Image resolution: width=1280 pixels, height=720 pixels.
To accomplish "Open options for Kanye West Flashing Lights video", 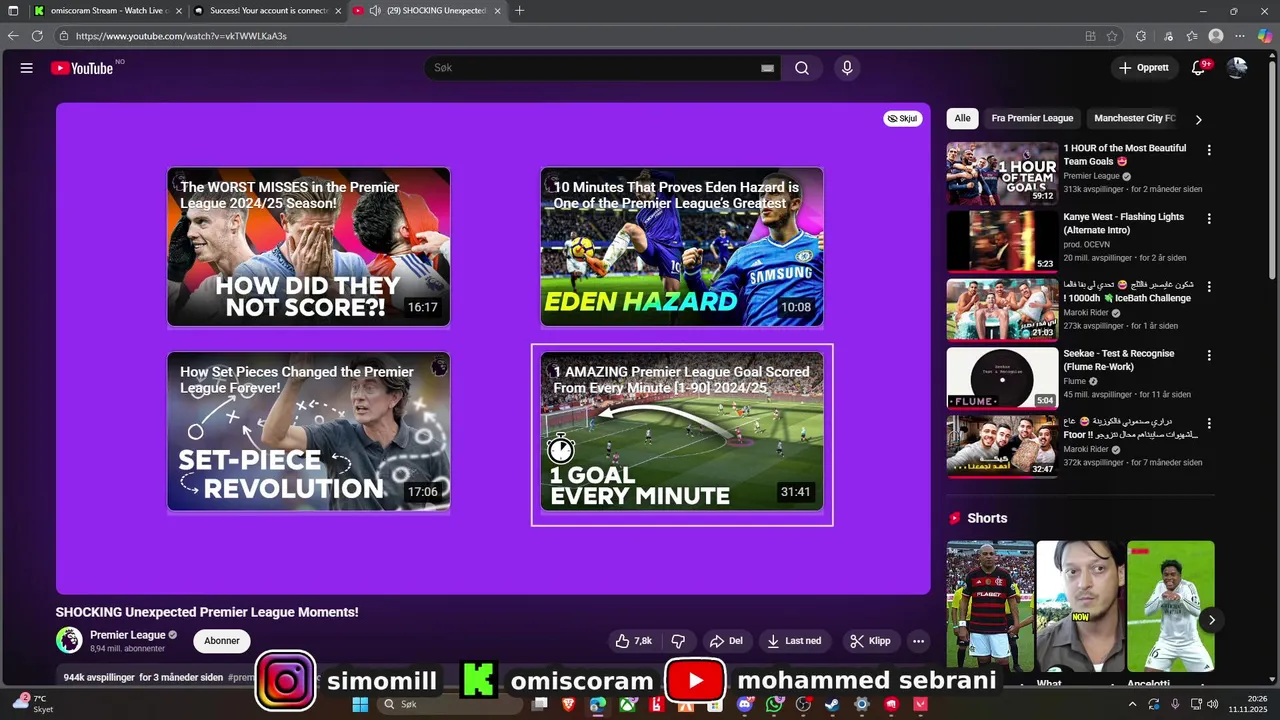I will point(1209,218).
